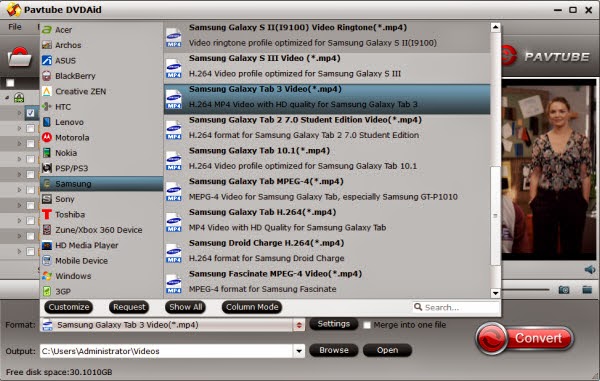Choose the Sony category

tap(101, 199)
